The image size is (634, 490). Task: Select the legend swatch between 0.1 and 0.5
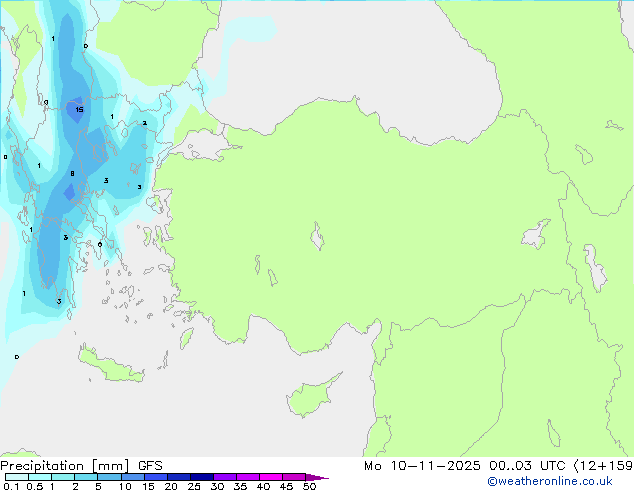tap(17, 477)
